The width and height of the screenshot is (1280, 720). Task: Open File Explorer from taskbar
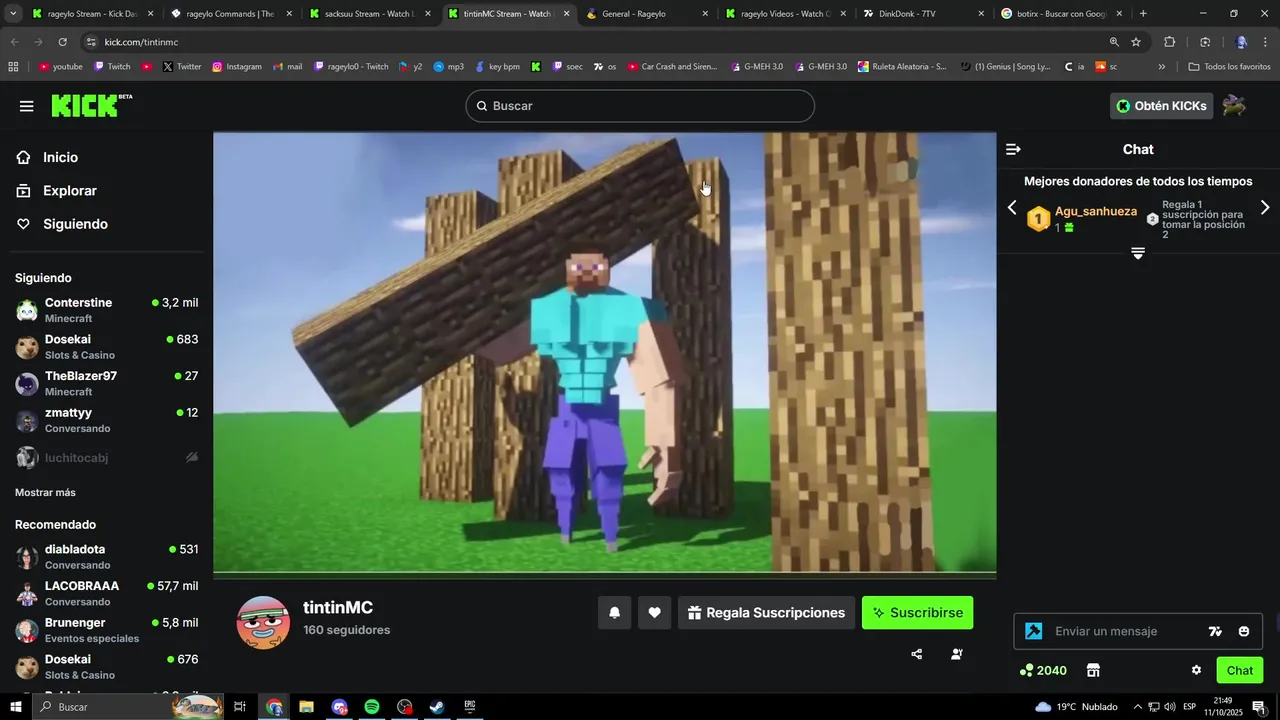[307, 707]
